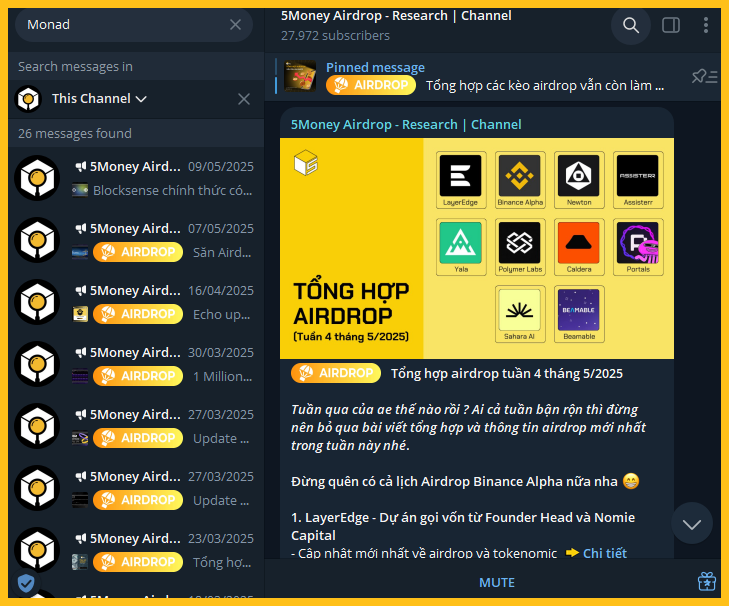Open the channel search magnifier icon
The height and width of the screenshot is (606, 729).
tap(630, 25)
